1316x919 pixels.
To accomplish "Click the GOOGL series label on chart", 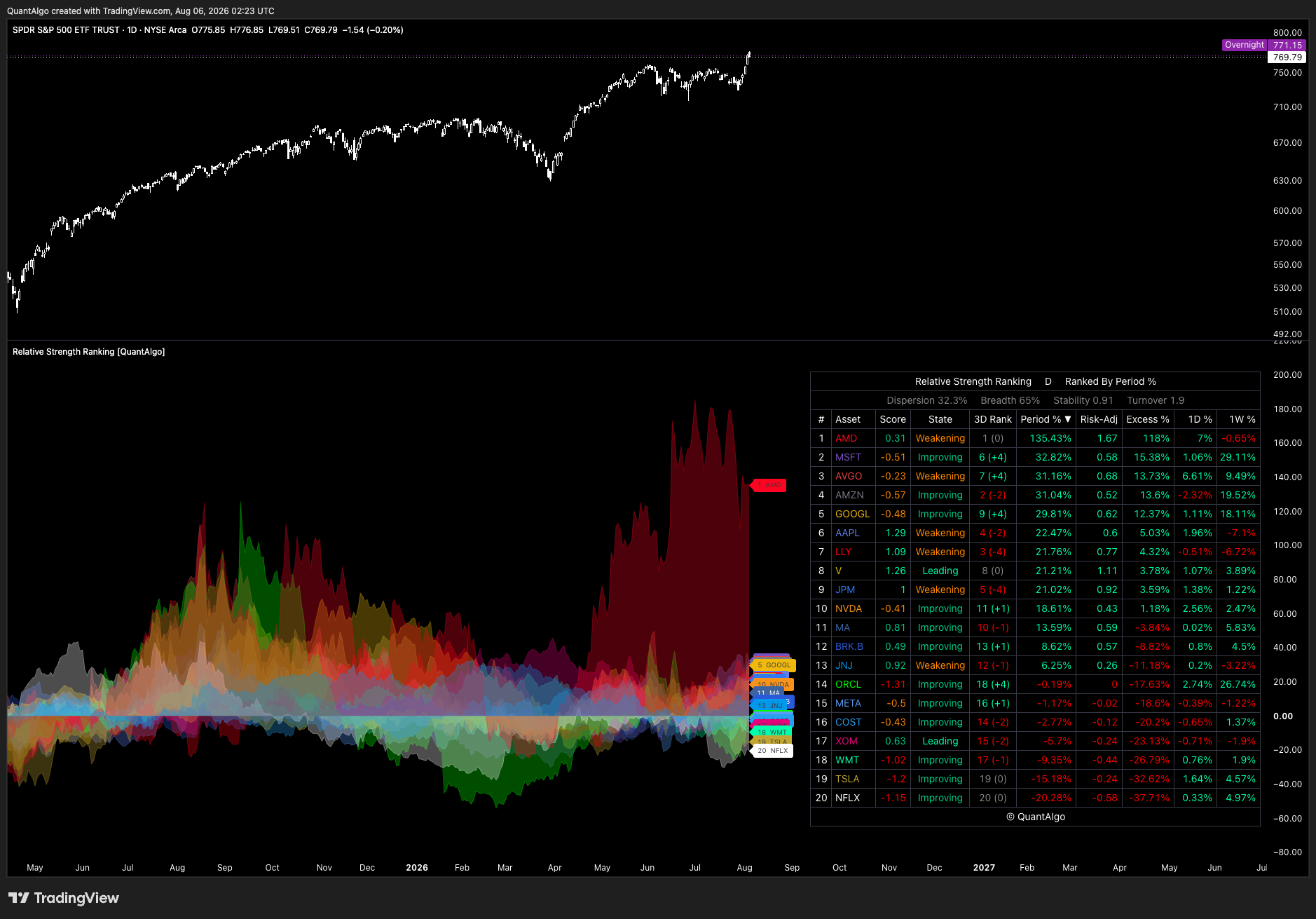I will [x=774, y=665].
